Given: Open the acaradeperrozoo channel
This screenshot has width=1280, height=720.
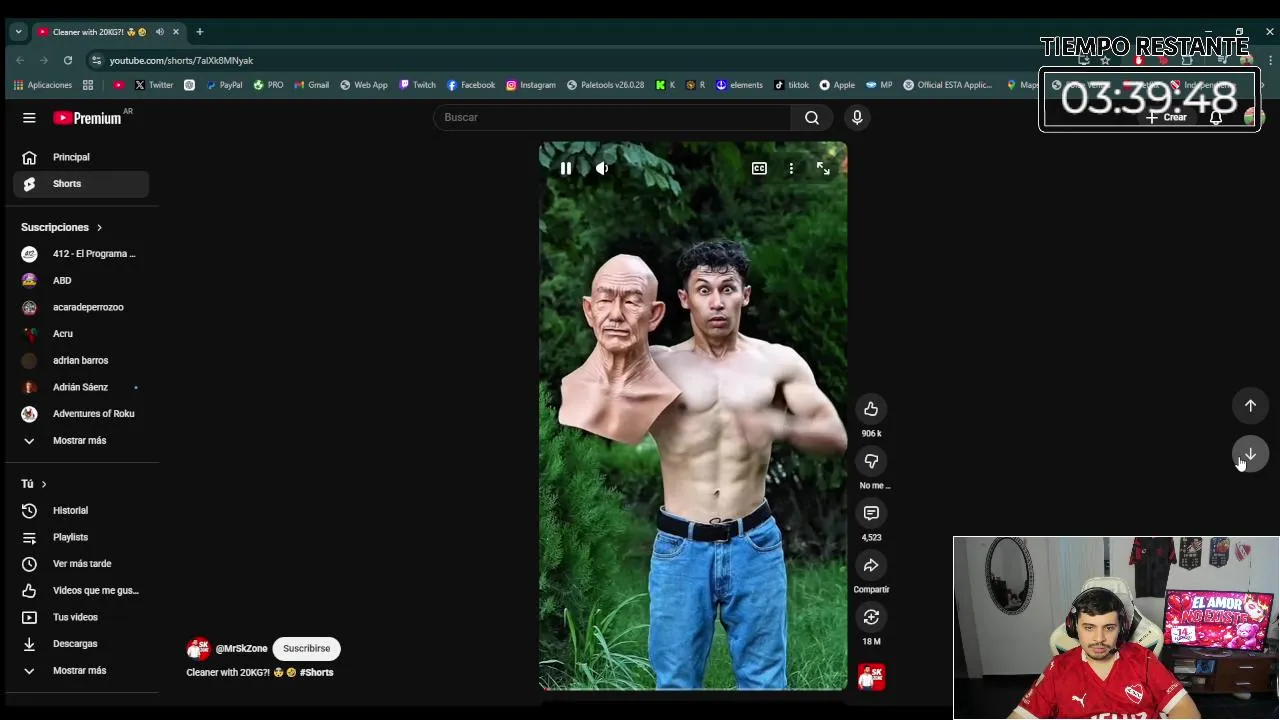Looking at the screenshot, I should pyautogui.click(x=81, y=307).
